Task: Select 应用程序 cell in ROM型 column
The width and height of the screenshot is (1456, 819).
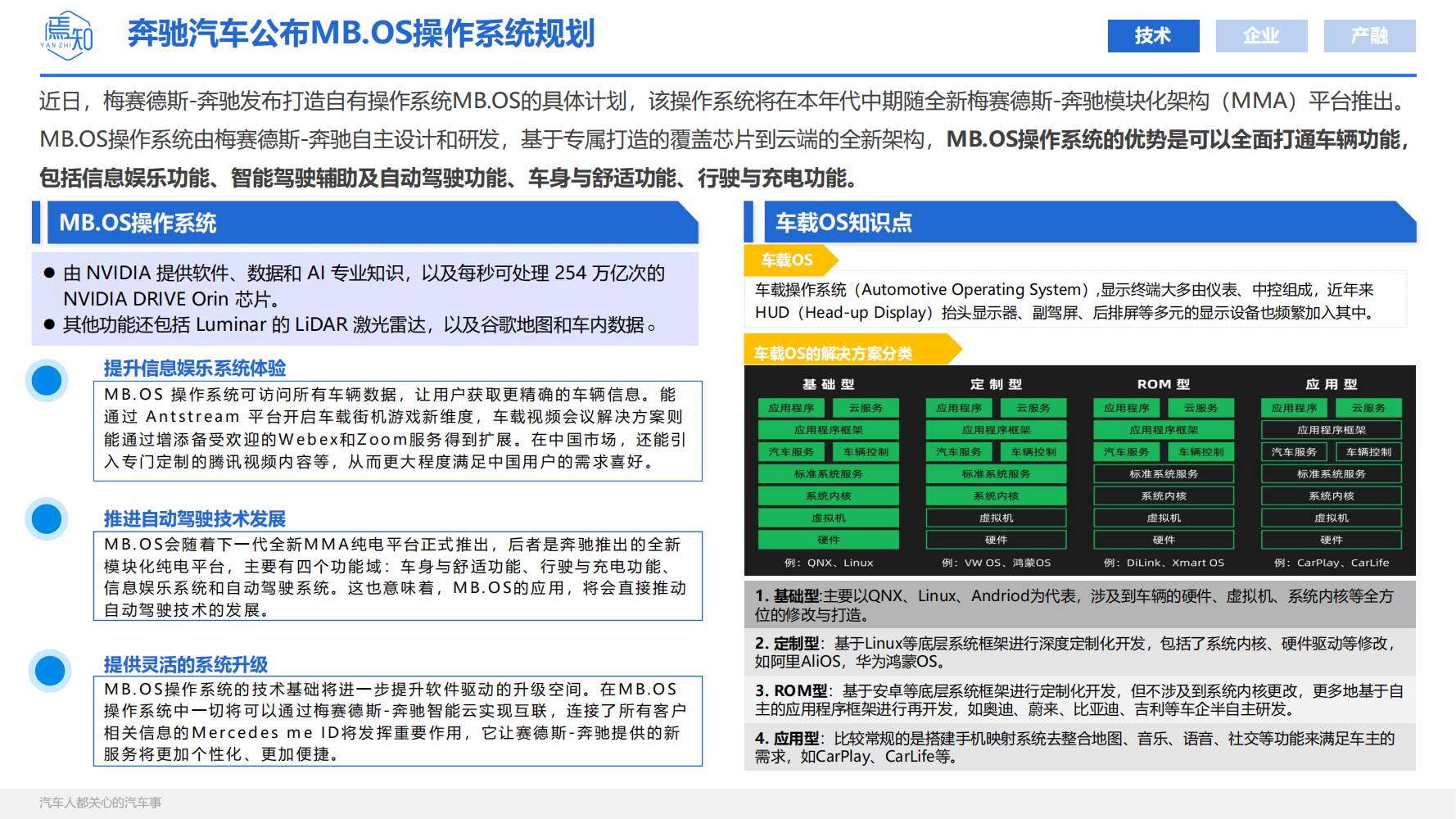Action: click(1127, 408)
